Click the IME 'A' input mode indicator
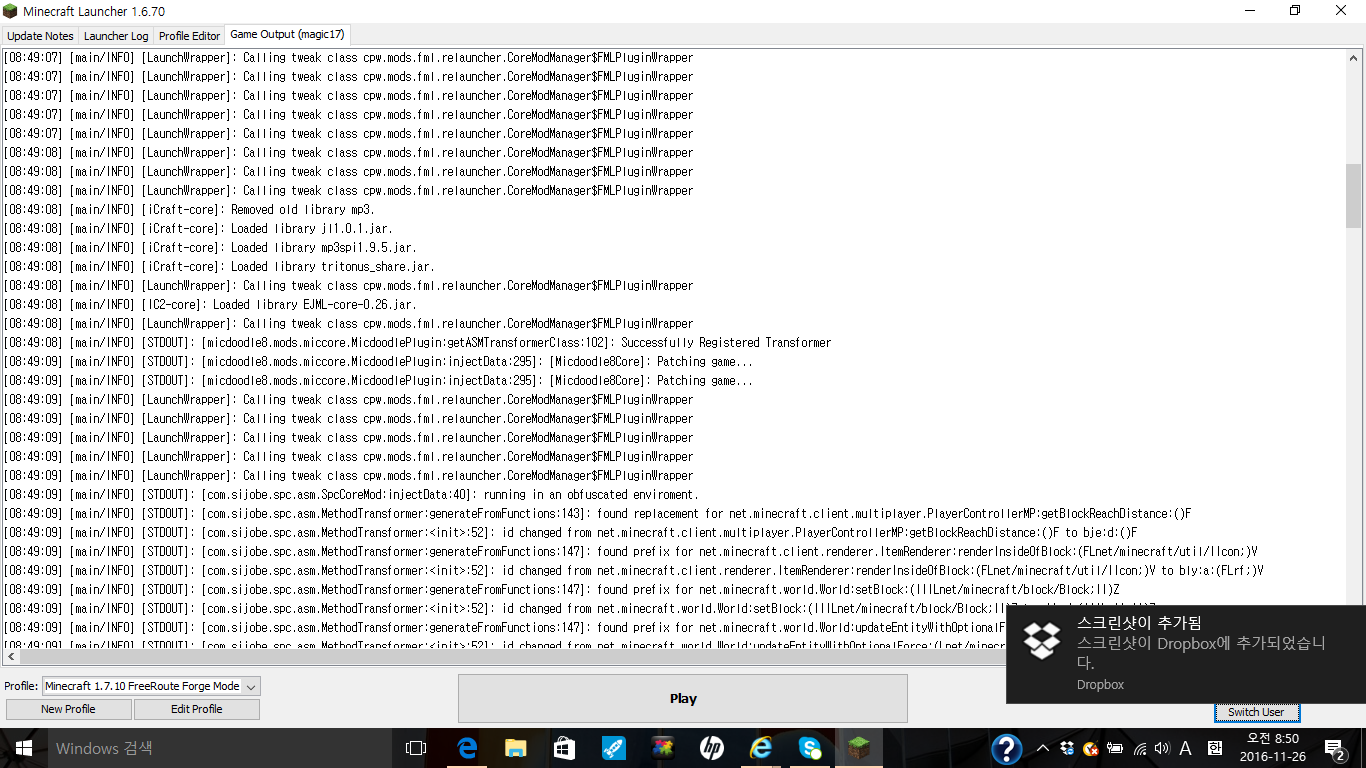This screenshot has width=1366, height=768. point(1186,748)
